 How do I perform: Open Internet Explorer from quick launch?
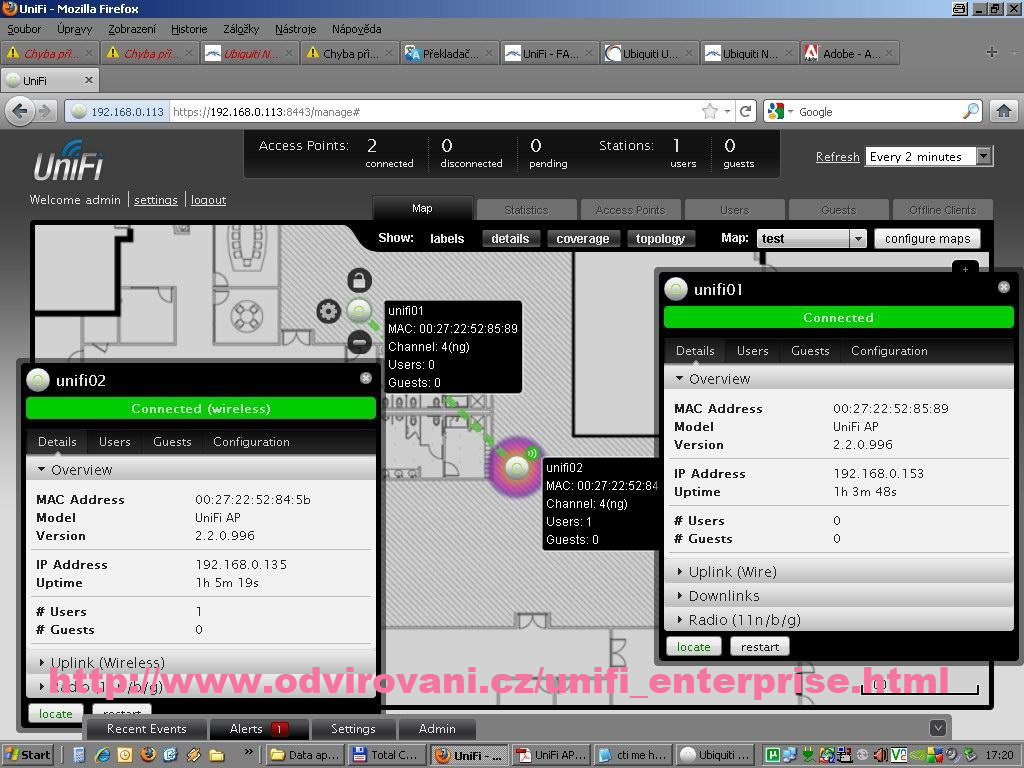(103, 755)
